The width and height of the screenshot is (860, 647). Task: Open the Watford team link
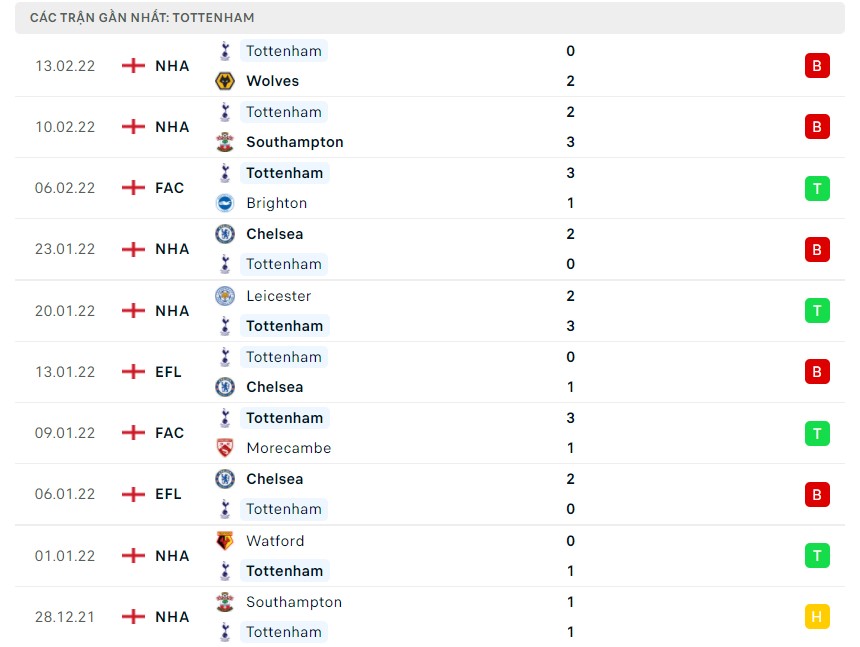click(275, 541)
